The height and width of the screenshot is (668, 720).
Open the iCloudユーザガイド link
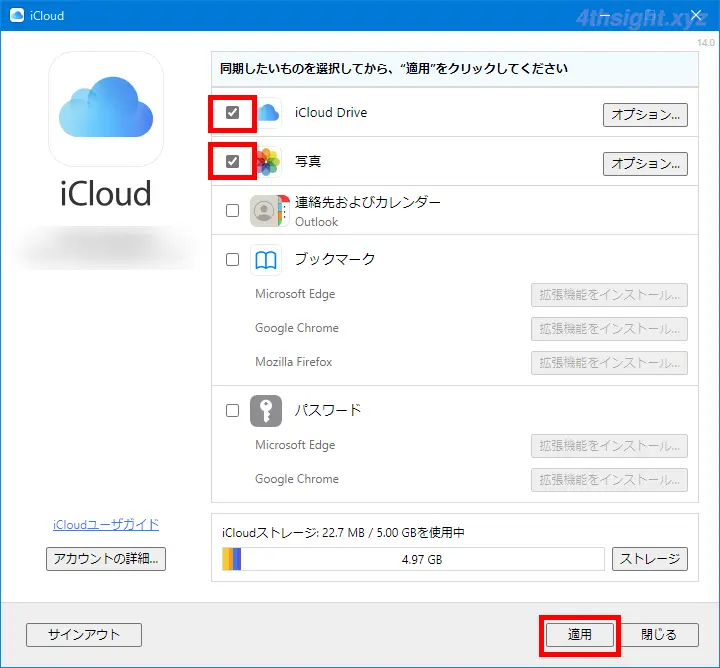pyautogui.click(x=106, y=524)
